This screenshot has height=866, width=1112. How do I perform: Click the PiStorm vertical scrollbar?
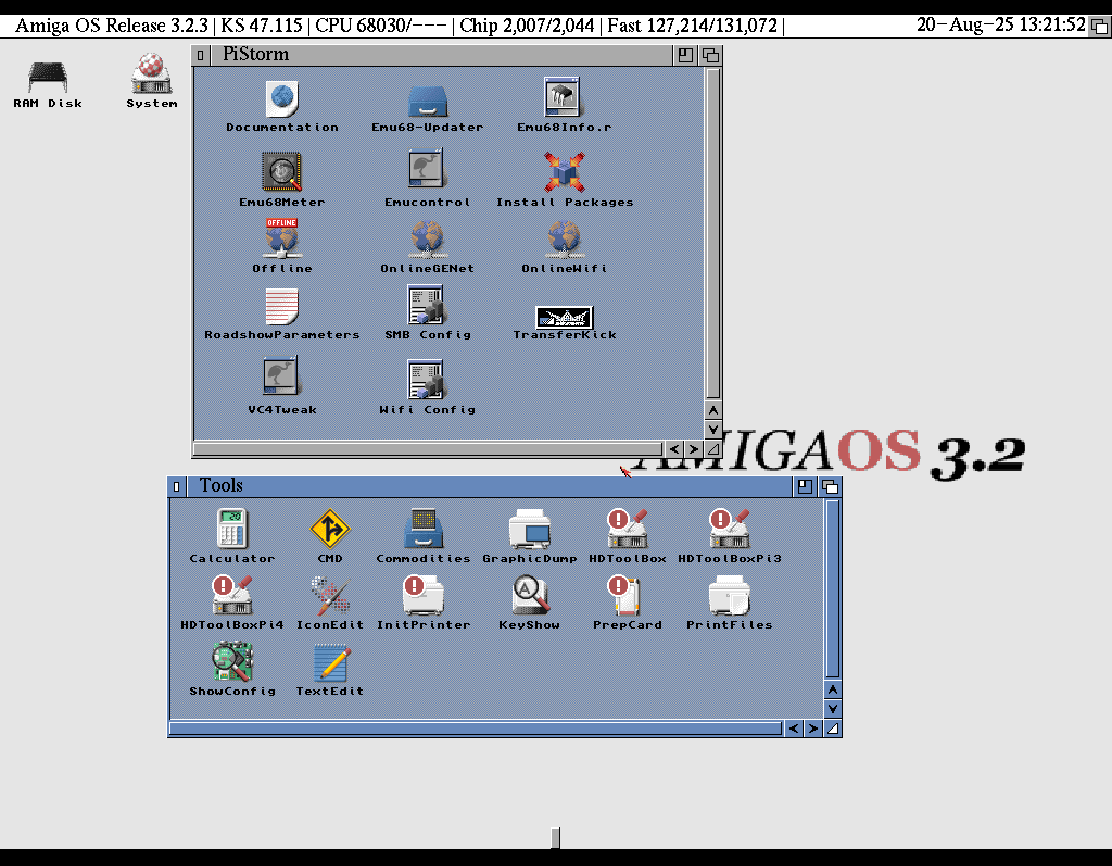(713, 233)
